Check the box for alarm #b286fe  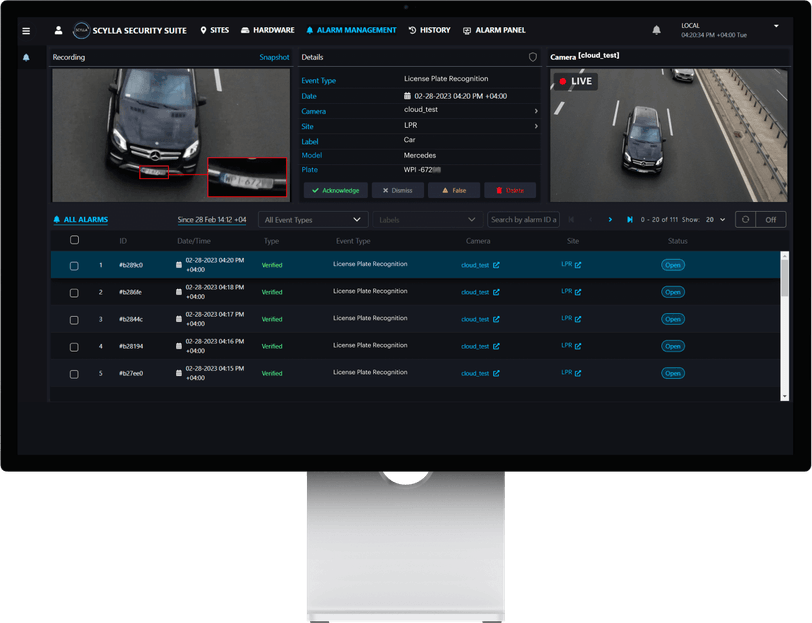point(74,293)
